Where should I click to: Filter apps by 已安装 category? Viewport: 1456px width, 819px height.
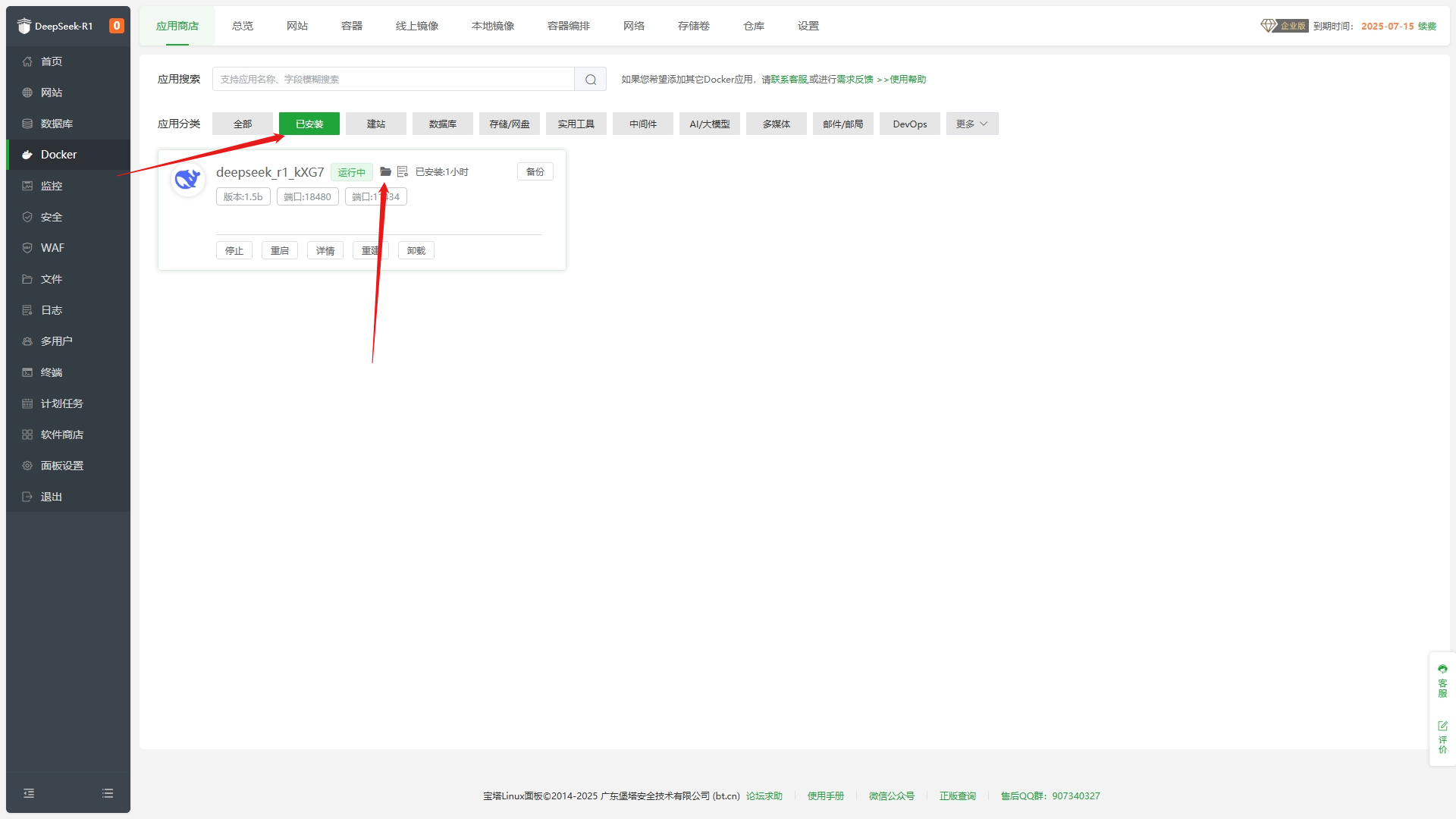point(309,124)
